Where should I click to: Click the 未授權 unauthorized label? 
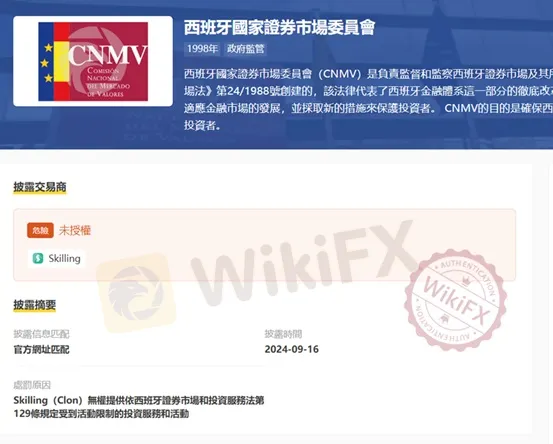pyautogui.click(x=75, y=230)
